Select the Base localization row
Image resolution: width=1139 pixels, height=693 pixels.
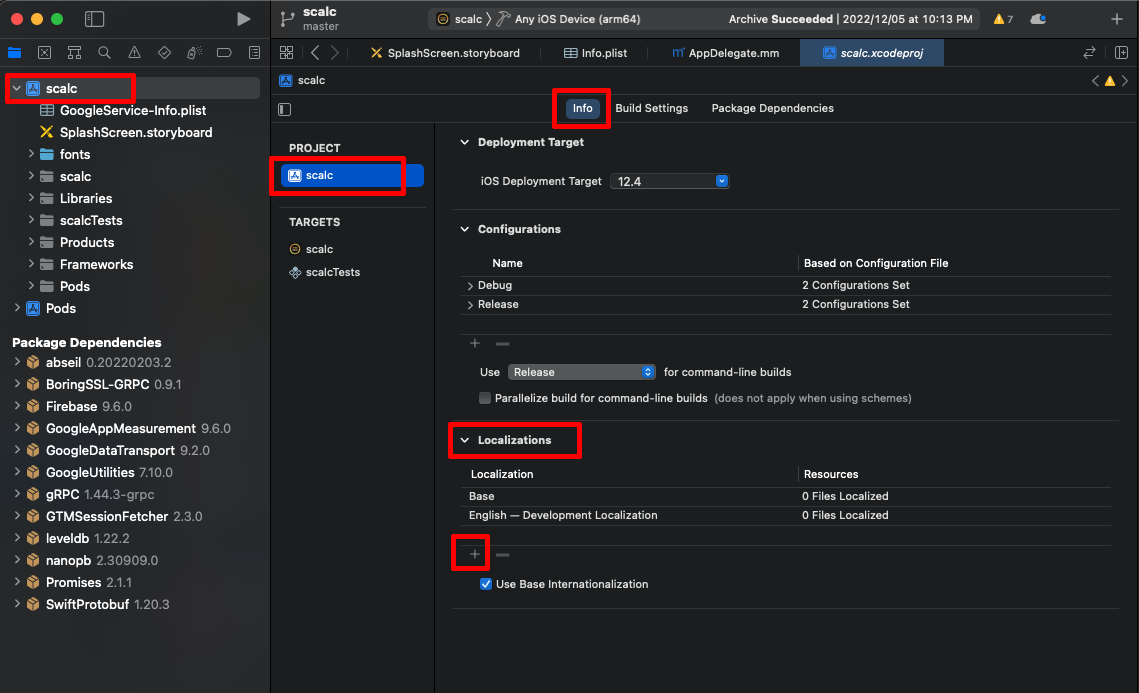tap(786, 496)
